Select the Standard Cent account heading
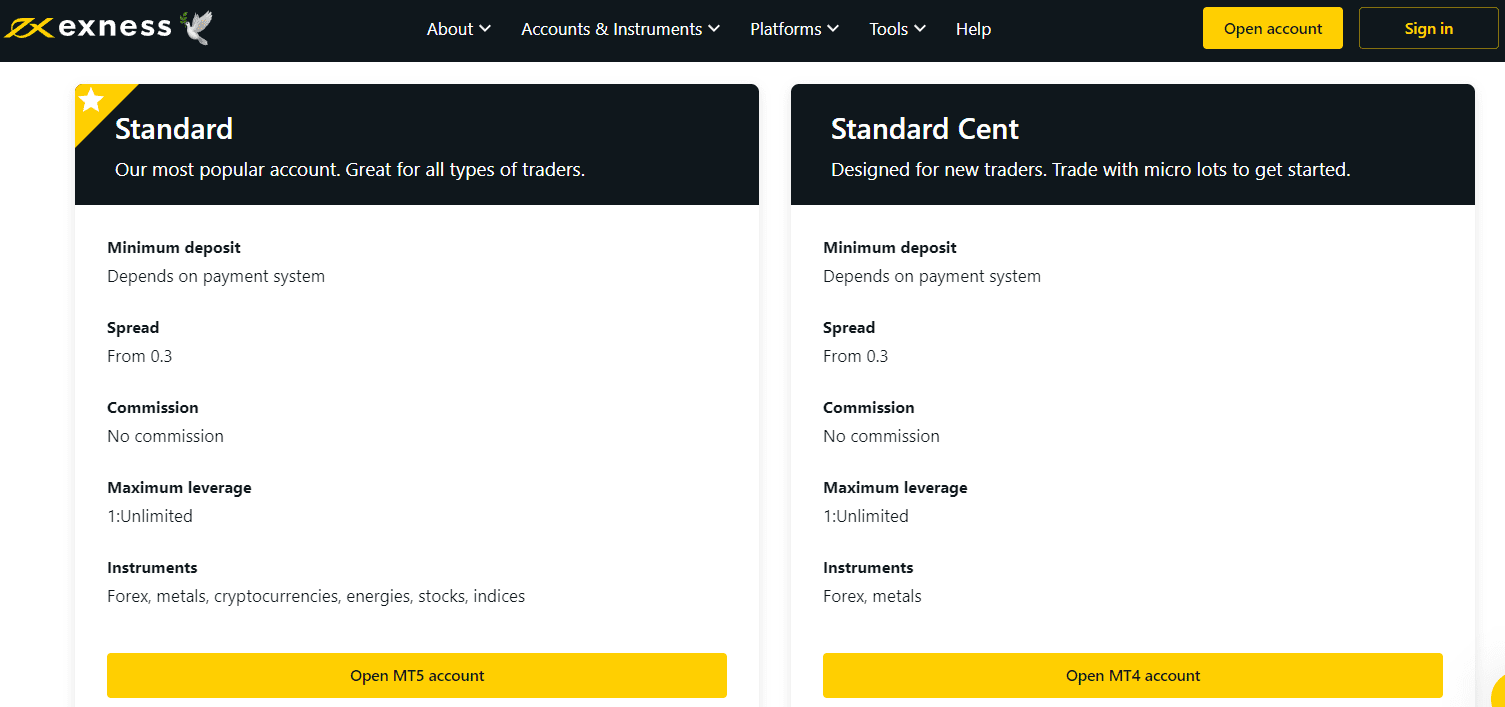1505x707 pixels. (924, 129)
